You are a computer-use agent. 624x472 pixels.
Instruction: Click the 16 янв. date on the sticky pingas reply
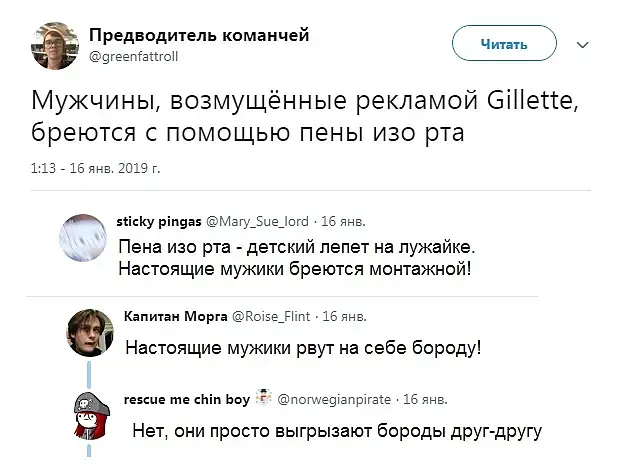pos(343,220)
